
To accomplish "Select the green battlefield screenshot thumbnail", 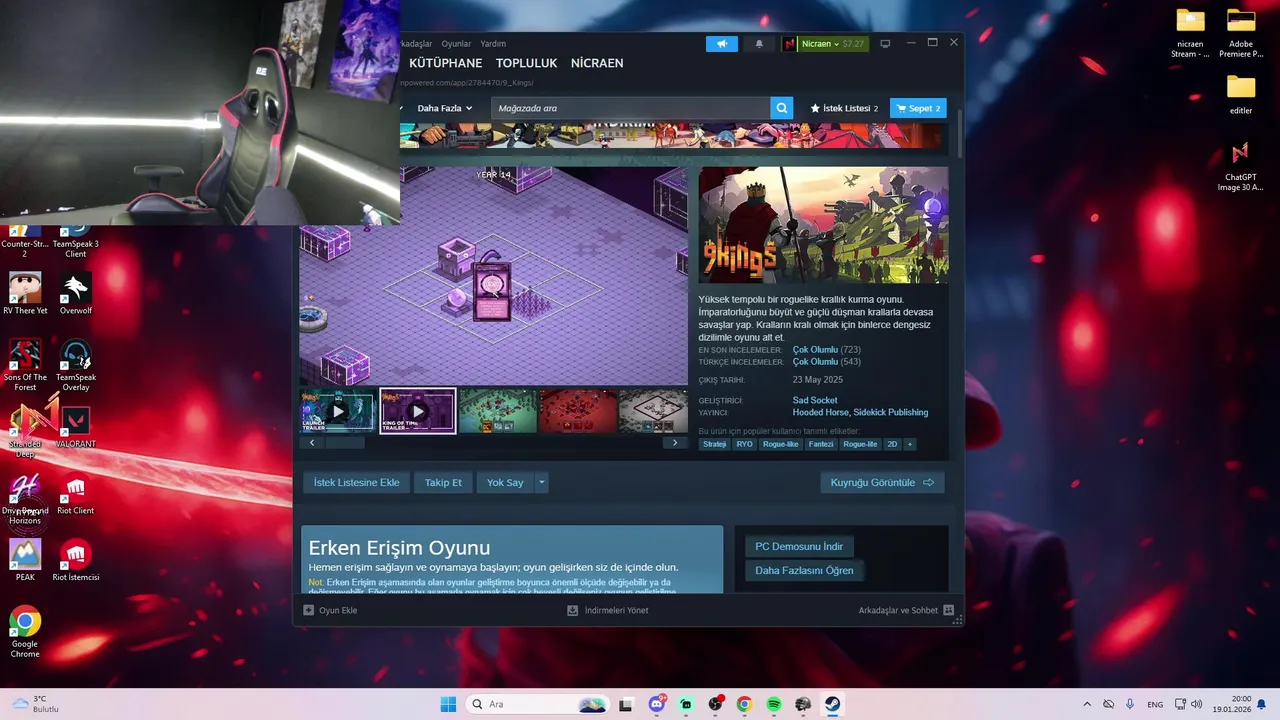I will coord(498,411).
